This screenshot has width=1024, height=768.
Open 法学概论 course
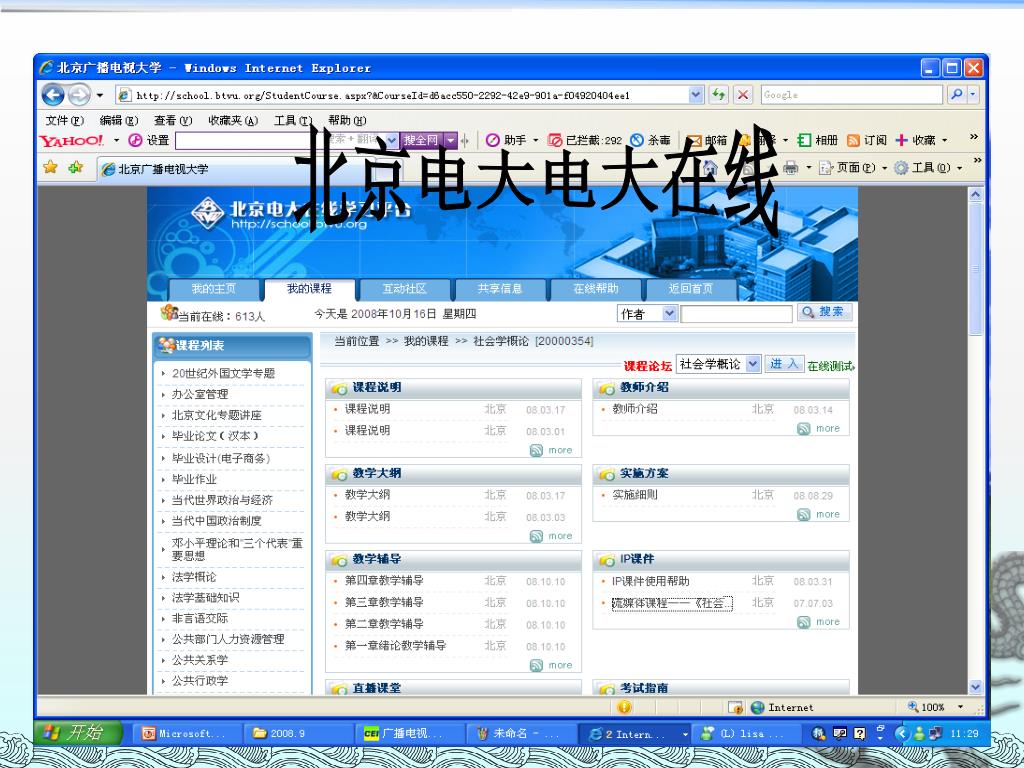193,577
